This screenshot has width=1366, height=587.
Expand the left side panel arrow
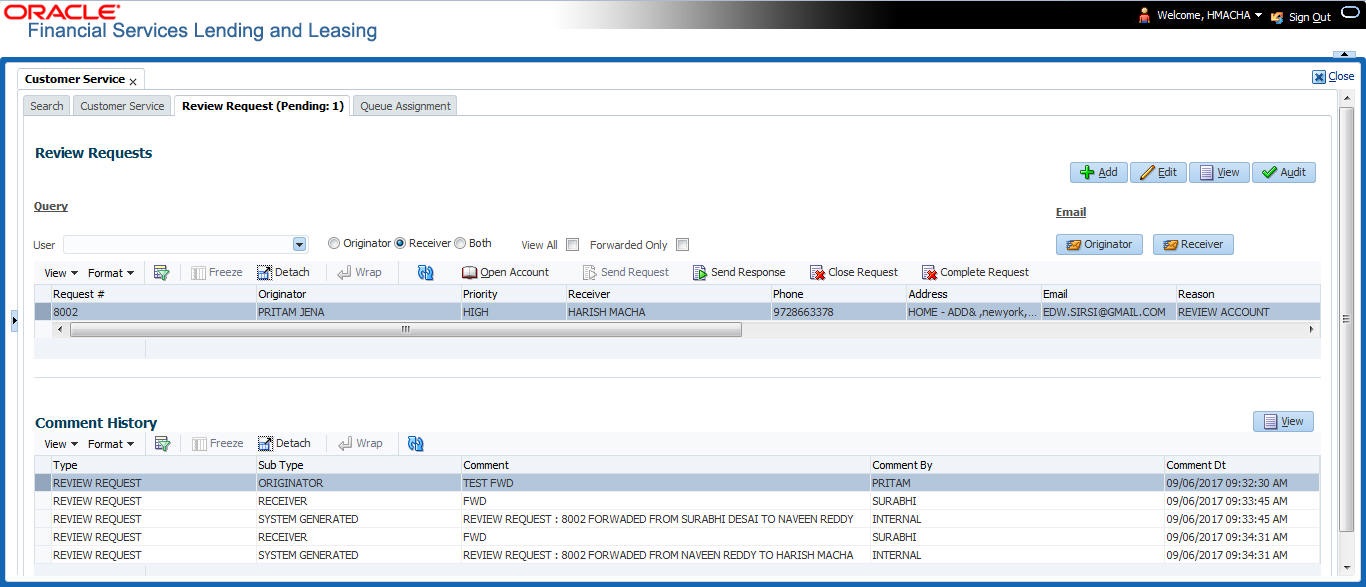14,320
